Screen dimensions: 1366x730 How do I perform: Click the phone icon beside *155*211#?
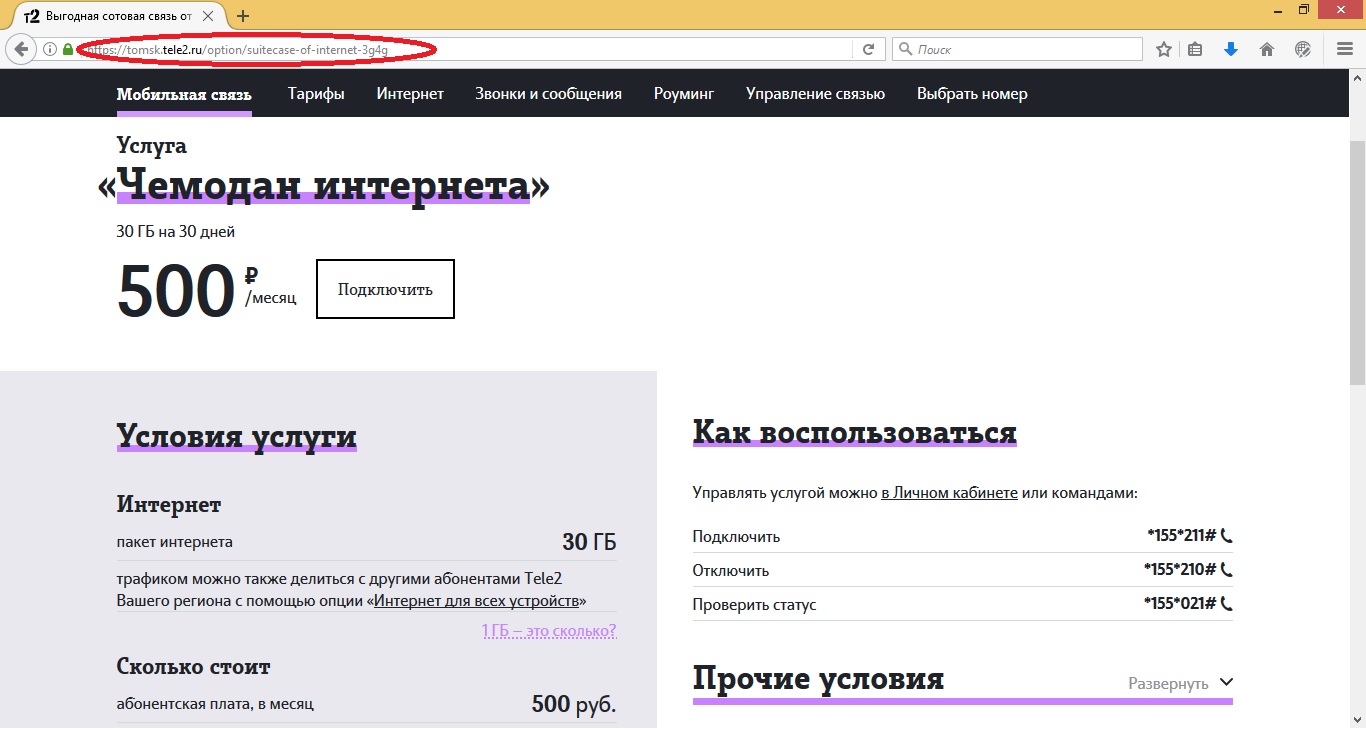(x=1227, y=535)
